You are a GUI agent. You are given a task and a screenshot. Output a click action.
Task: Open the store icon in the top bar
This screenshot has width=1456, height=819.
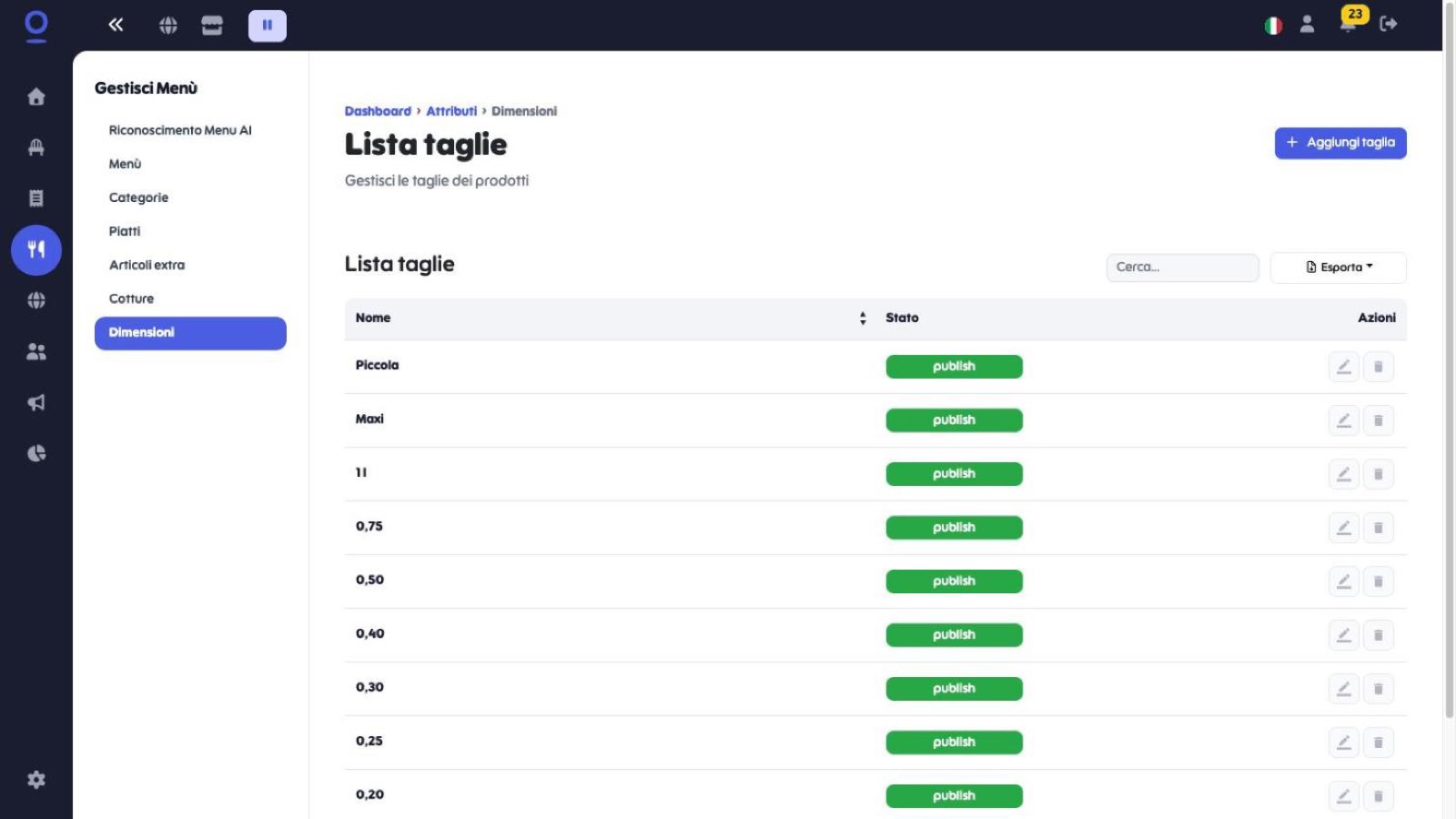tap(212, 25)
